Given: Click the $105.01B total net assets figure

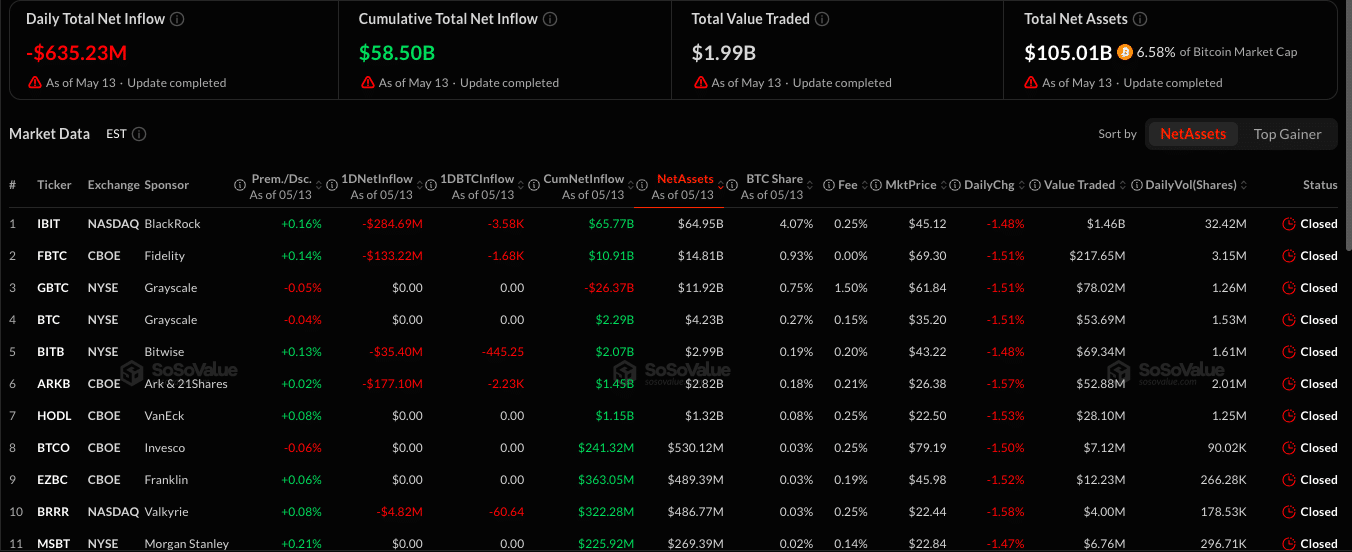Looking at the screenshot, I should (x=1068, y=53).
